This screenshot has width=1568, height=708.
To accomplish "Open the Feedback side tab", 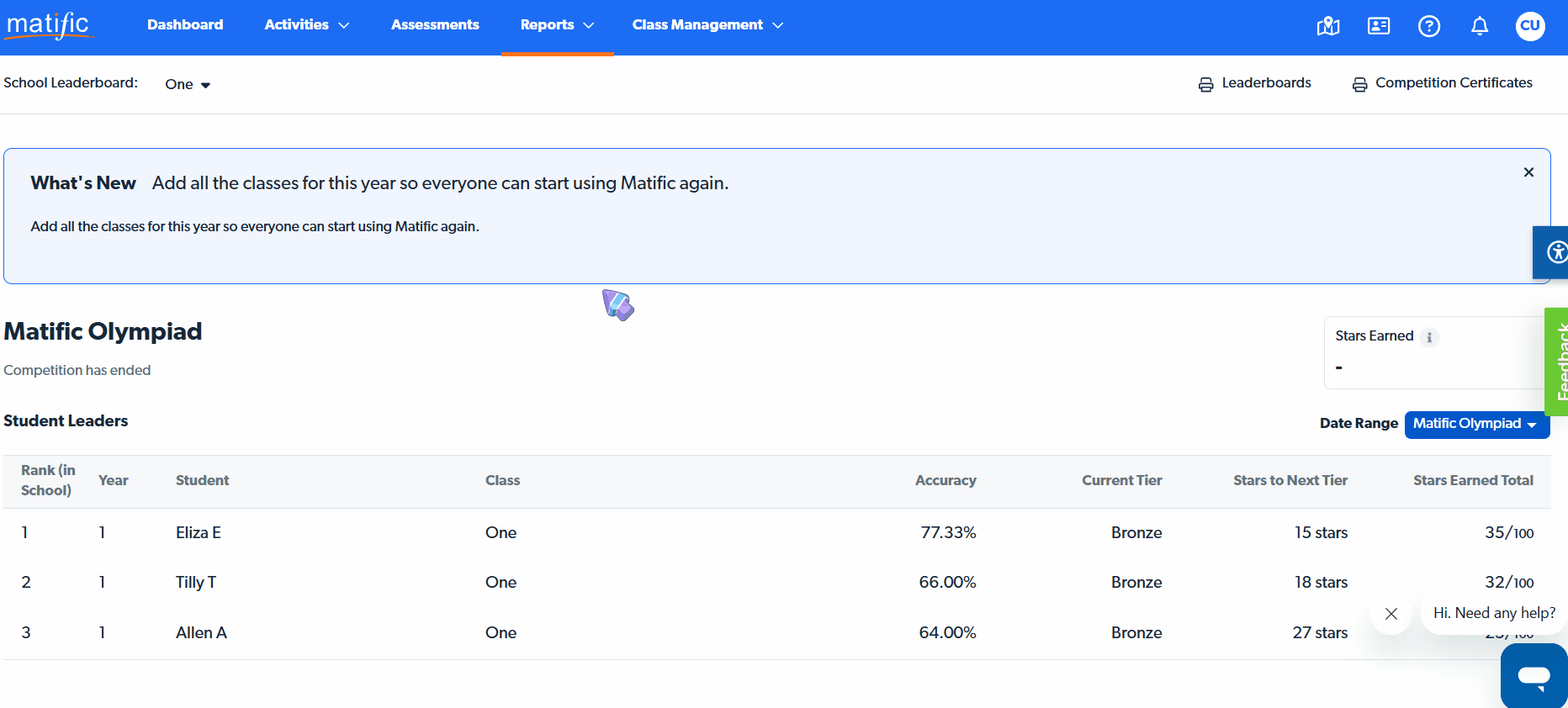I will click(x=1559, y=362).
